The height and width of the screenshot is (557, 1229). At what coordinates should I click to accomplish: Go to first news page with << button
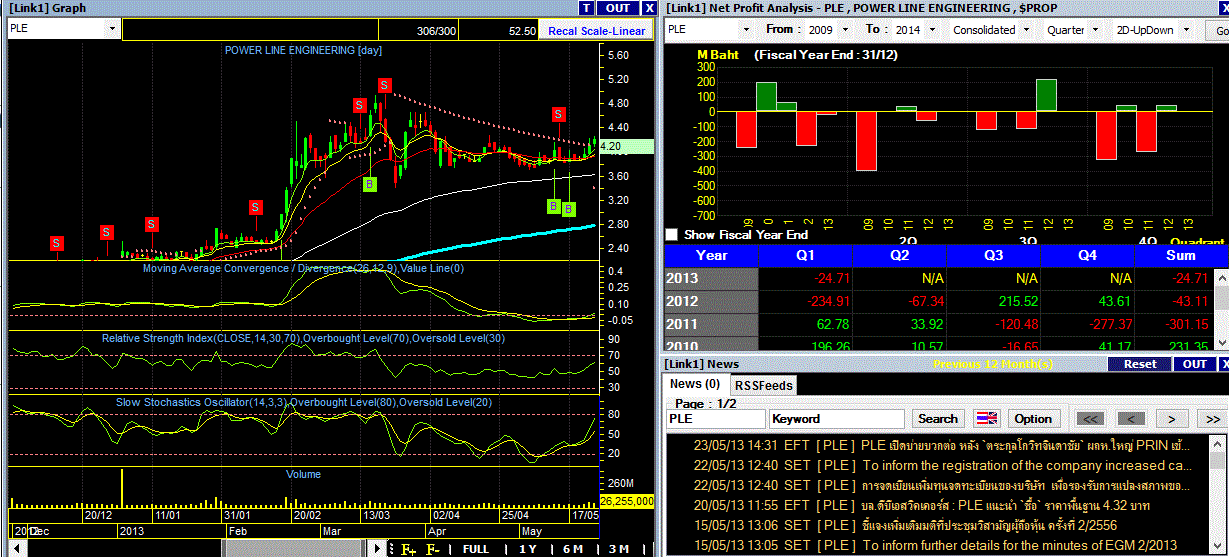[1091, 419]
